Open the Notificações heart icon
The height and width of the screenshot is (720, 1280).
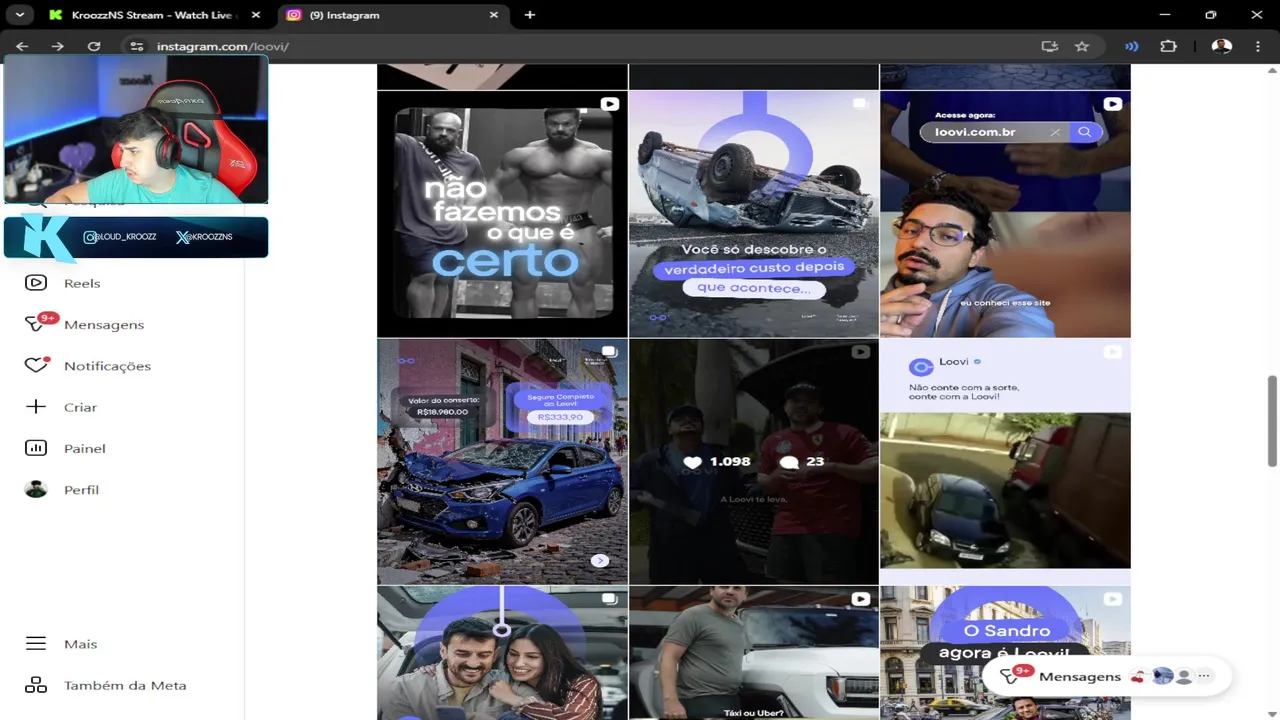click(36, 366)
